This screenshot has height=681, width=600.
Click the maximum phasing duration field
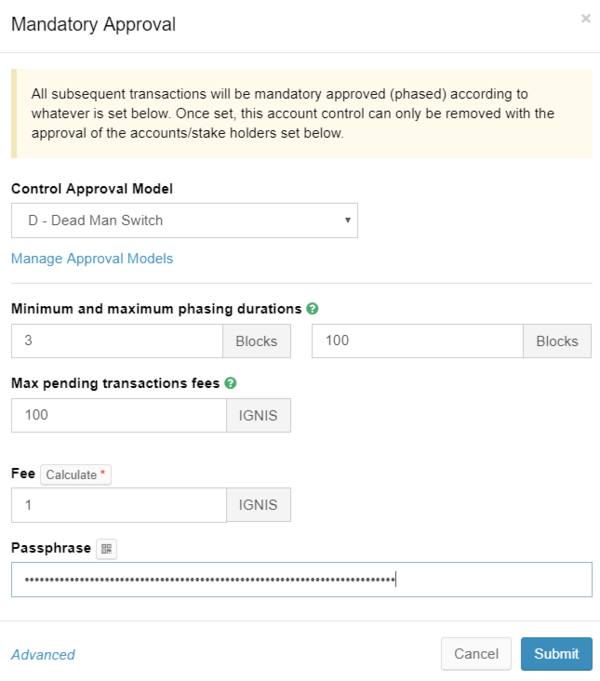coord(417,341)
